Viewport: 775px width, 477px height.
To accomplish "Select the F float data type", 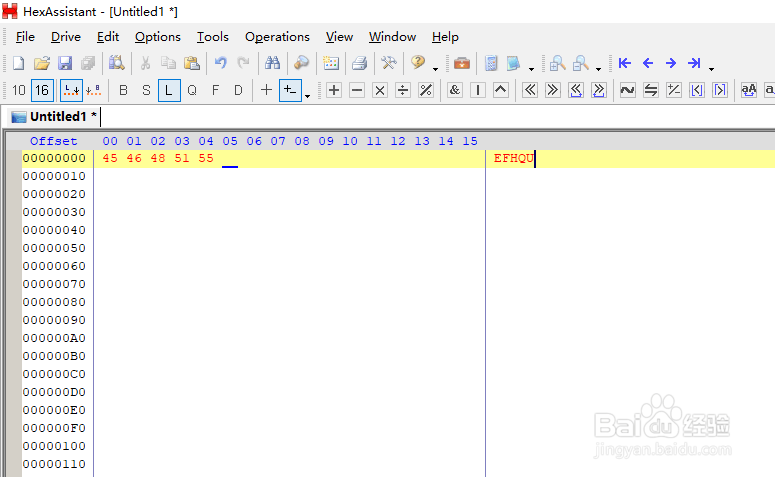I will pos(215,90).
